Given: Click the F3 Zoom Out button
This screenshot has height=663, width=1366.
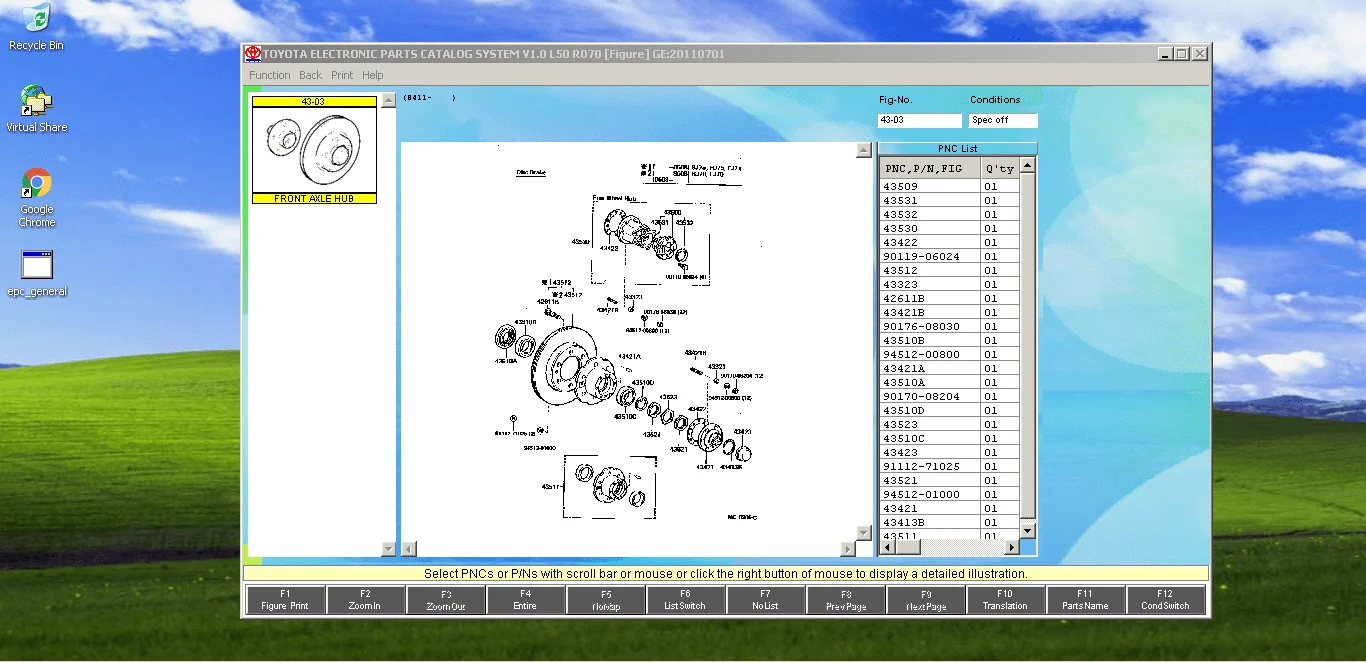Looking at the screenshot, I should (x=446, y=600).
